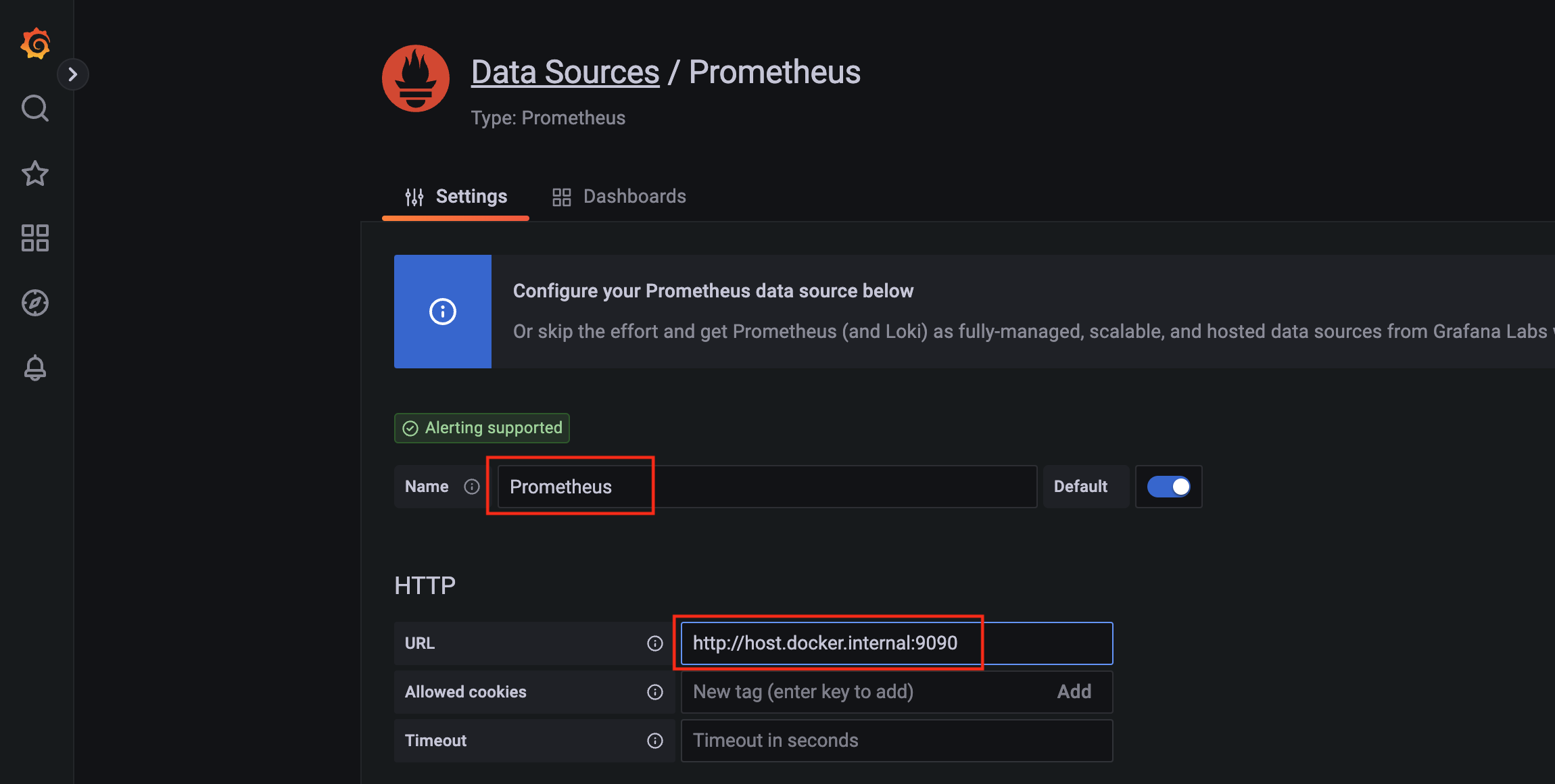Click the 'HTTP' section heading
This screenshot has width=1555, height=784.
[x=425, y=585]
